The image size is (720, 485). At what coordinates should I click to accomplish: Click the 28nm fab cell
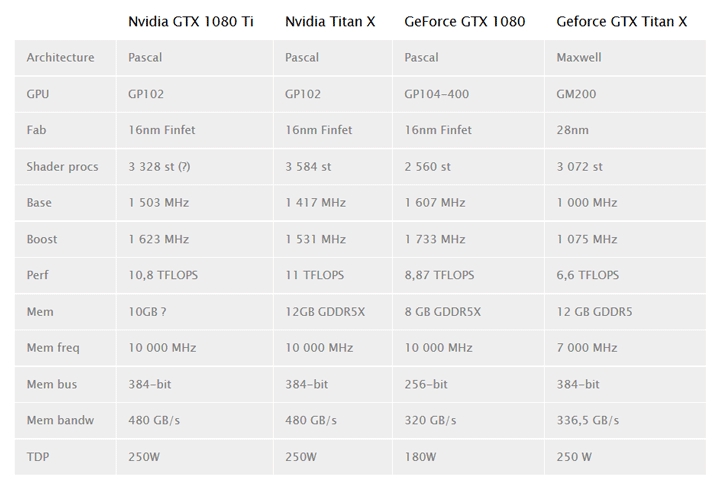pos(572,130)
